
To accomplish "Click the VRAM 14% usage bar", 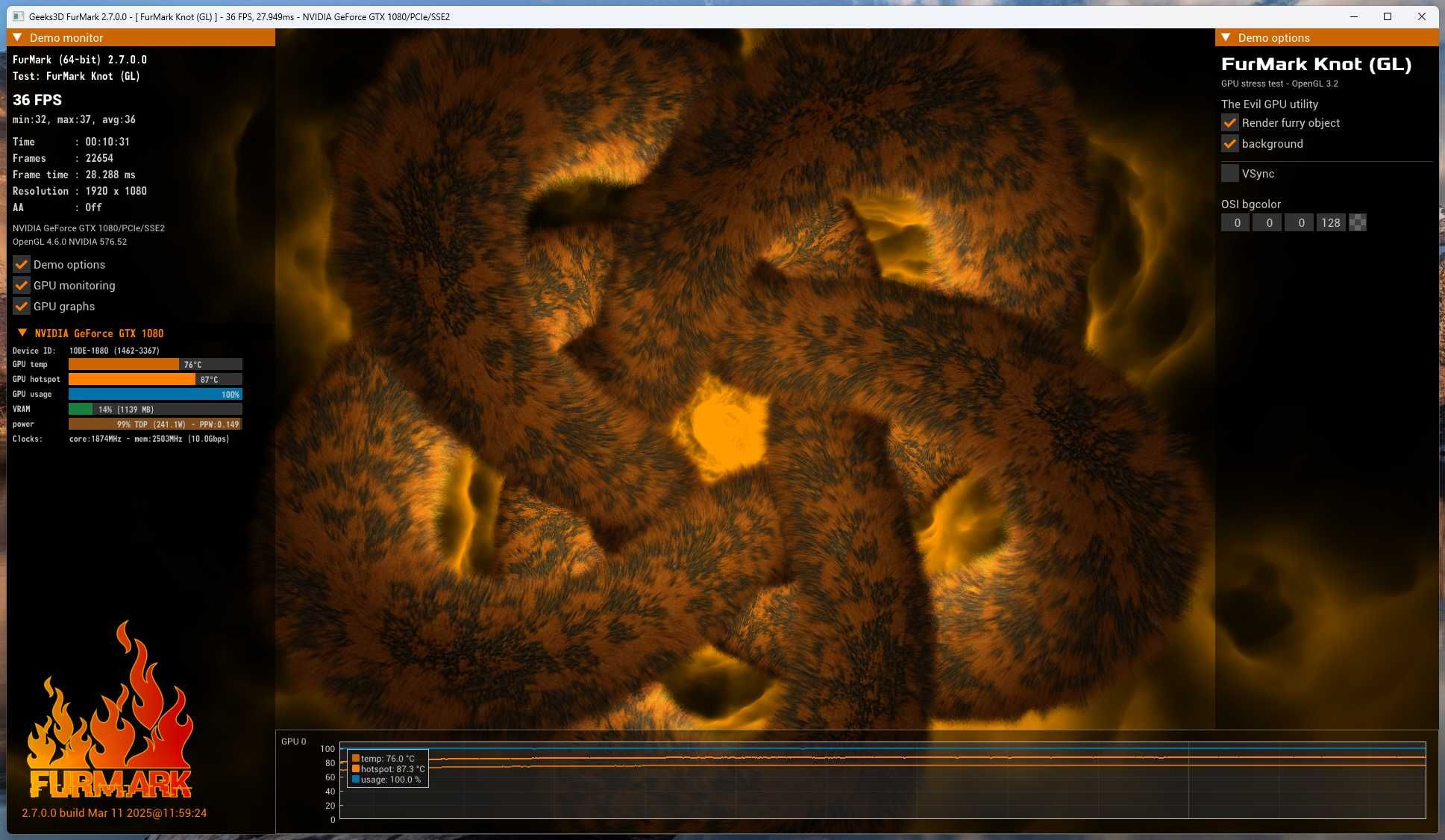I will 155,409.
